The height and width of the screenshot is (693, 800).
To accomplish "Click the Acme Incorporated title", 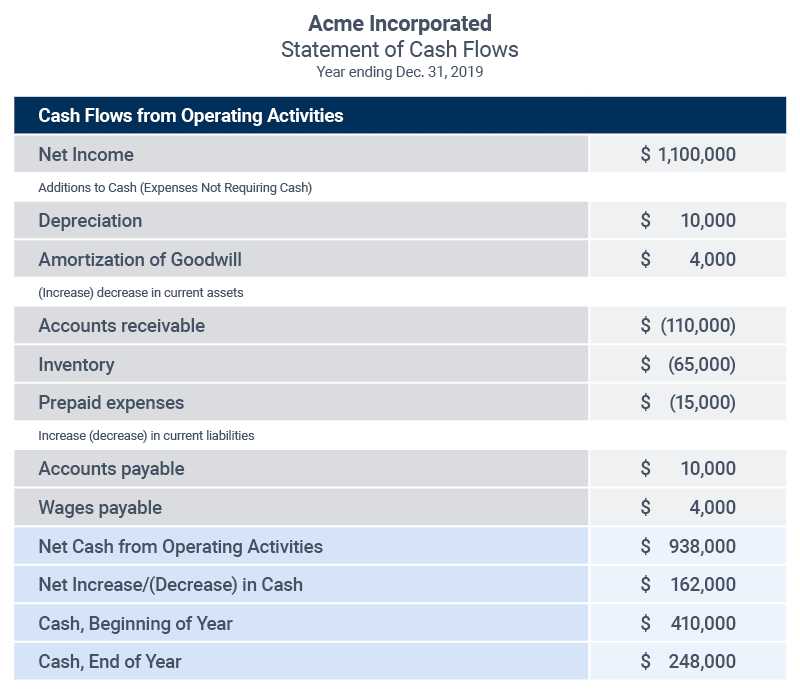I will 400,23.
